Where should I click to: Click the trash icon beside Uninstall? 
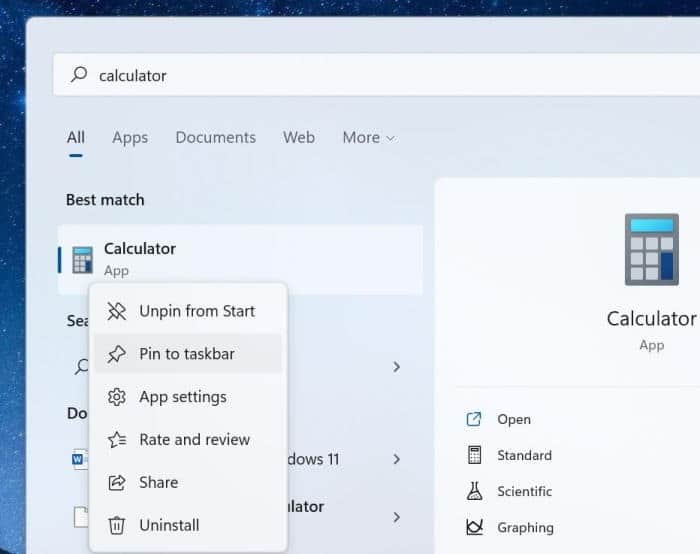pos(117,525)
